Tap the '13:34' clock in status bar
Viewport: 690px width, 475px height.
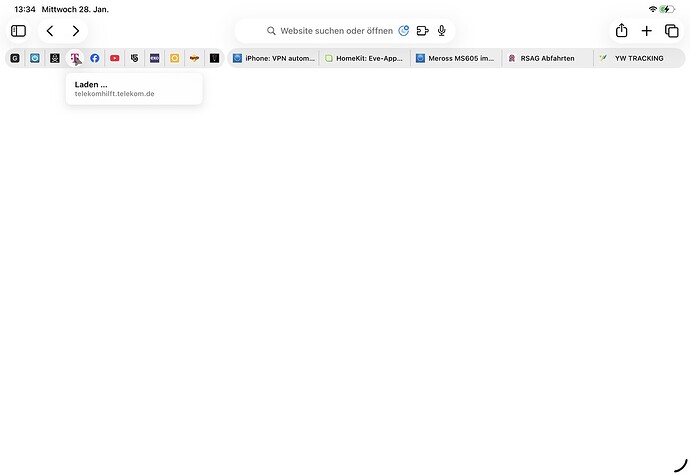(25, 9)
